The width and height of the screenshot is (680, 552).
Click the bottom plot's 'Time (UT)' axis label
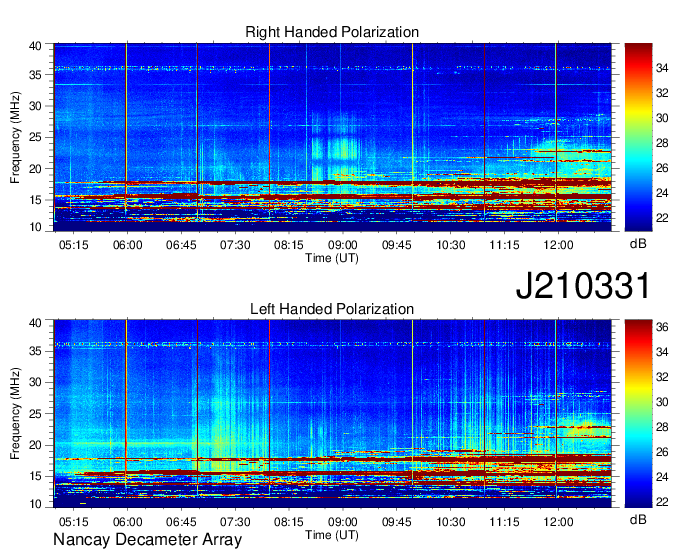332,535
